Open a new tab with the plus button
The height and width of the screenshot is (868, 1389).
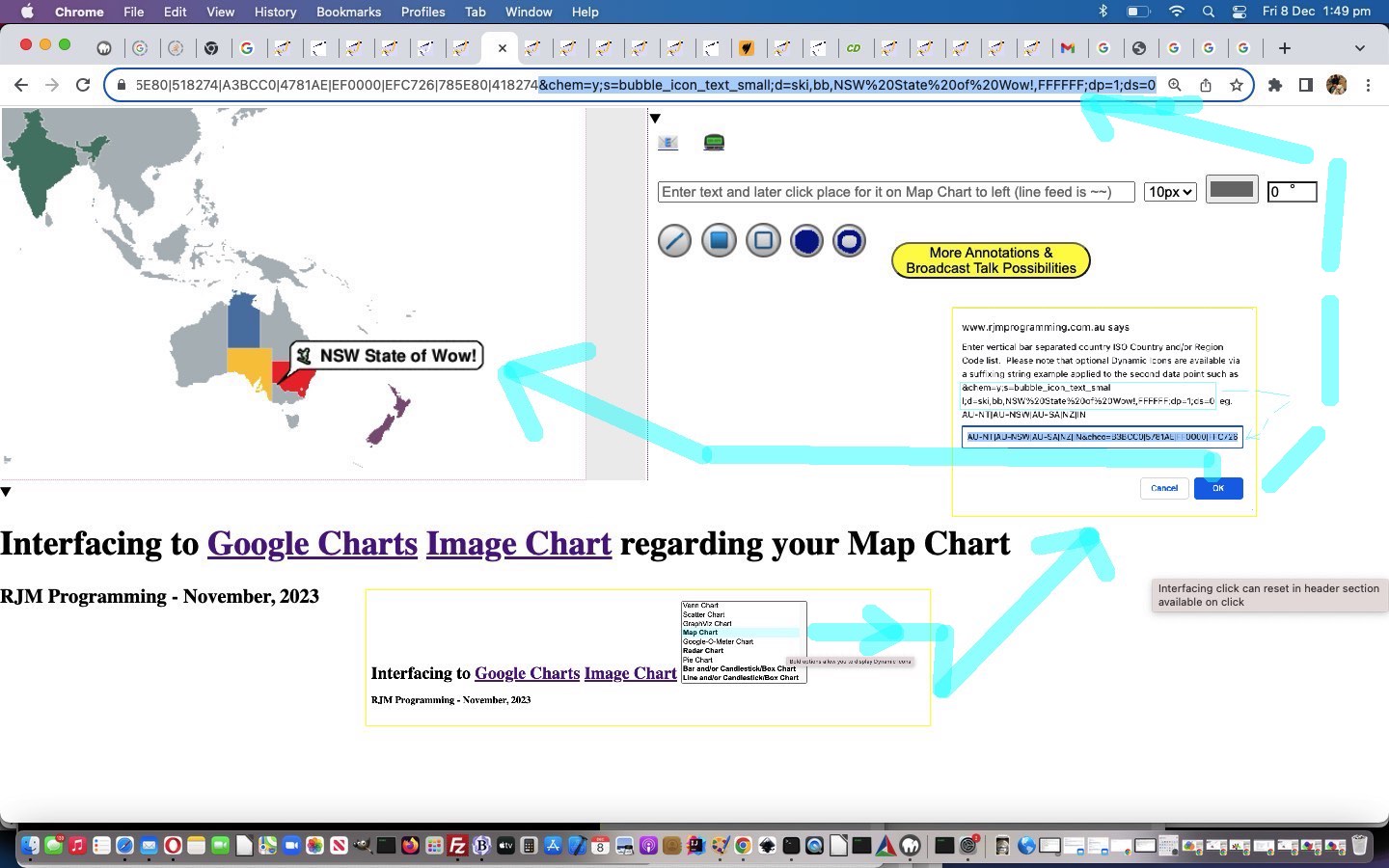1285,48
